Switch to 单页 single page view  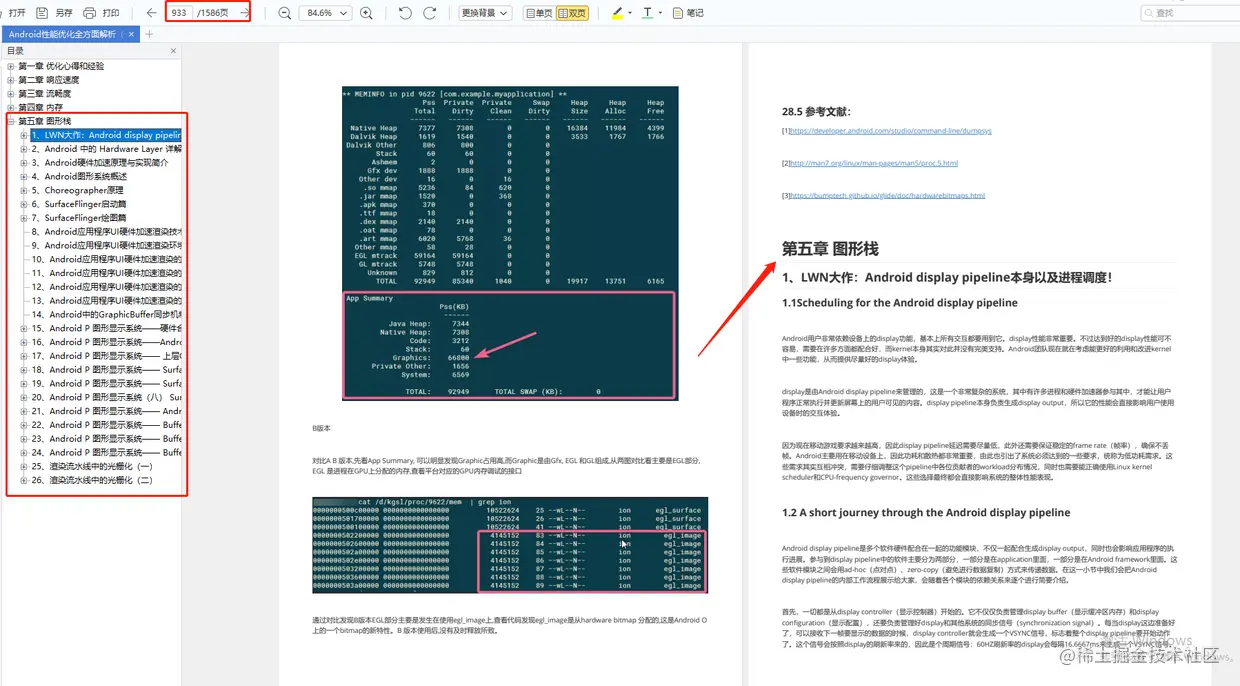(x=538, y=13)
